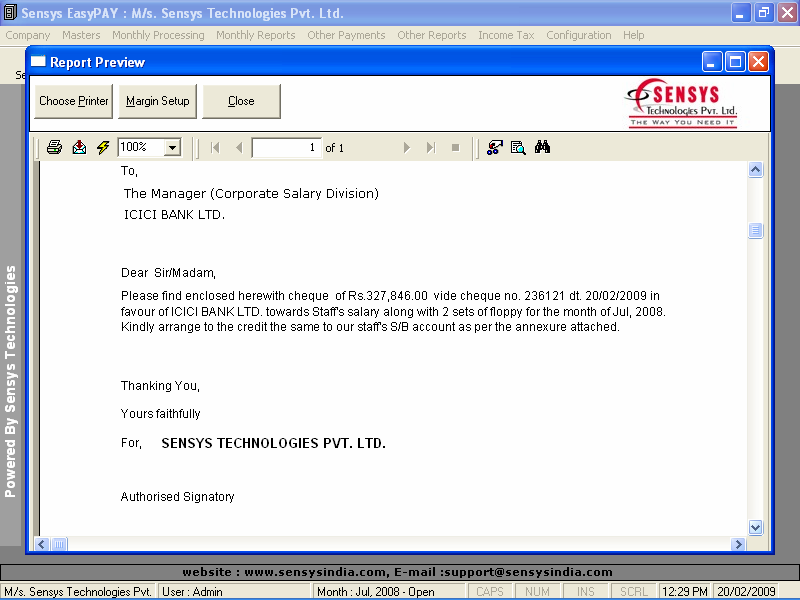
Task: Click the Choose Printer button
Action: pyautogui.click(x=73, y=101)
